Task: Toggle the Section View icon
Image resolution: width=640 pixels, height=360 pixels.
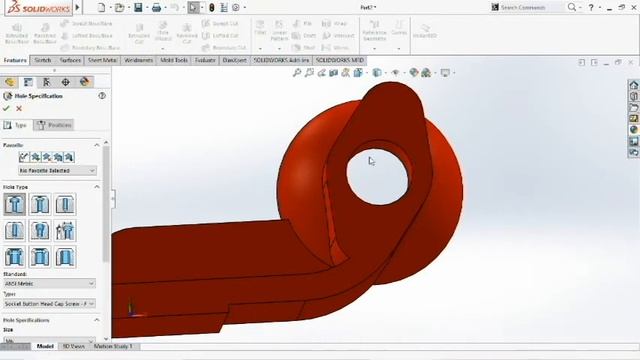Action: pyautogui.click(x=333, y=73)
